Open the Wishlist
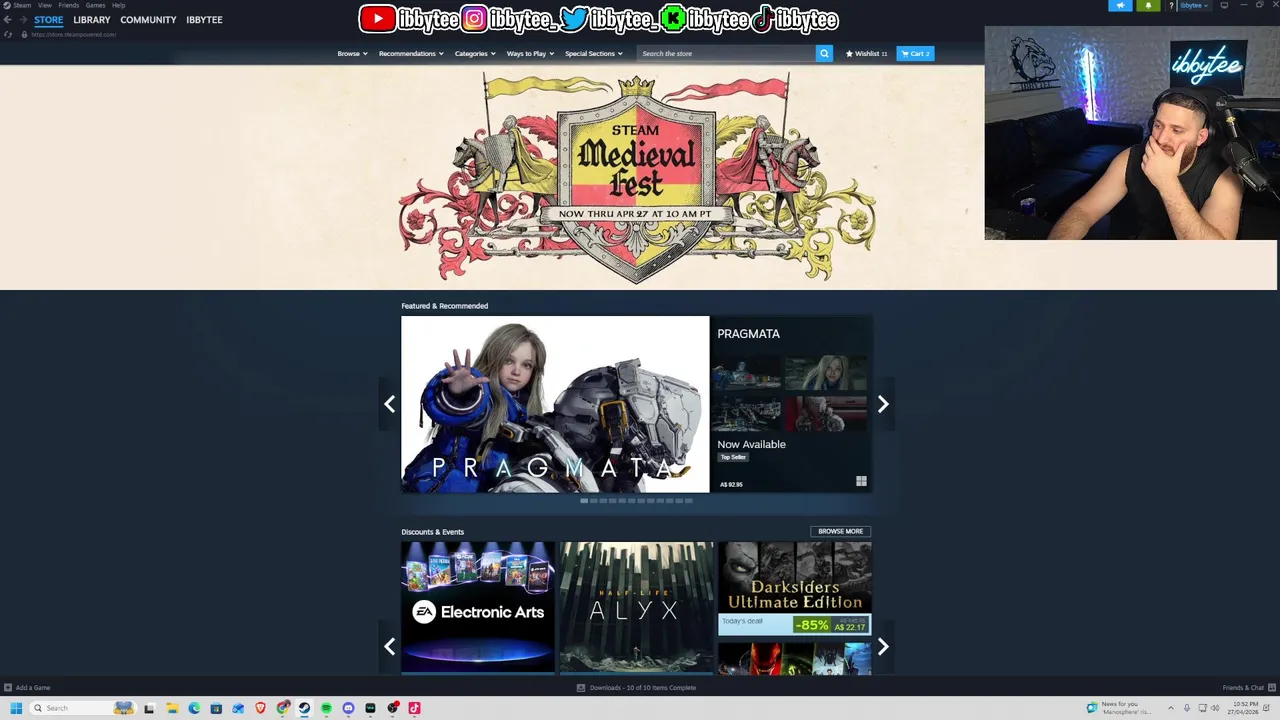The image size is (1280, 720). [866, 53]
